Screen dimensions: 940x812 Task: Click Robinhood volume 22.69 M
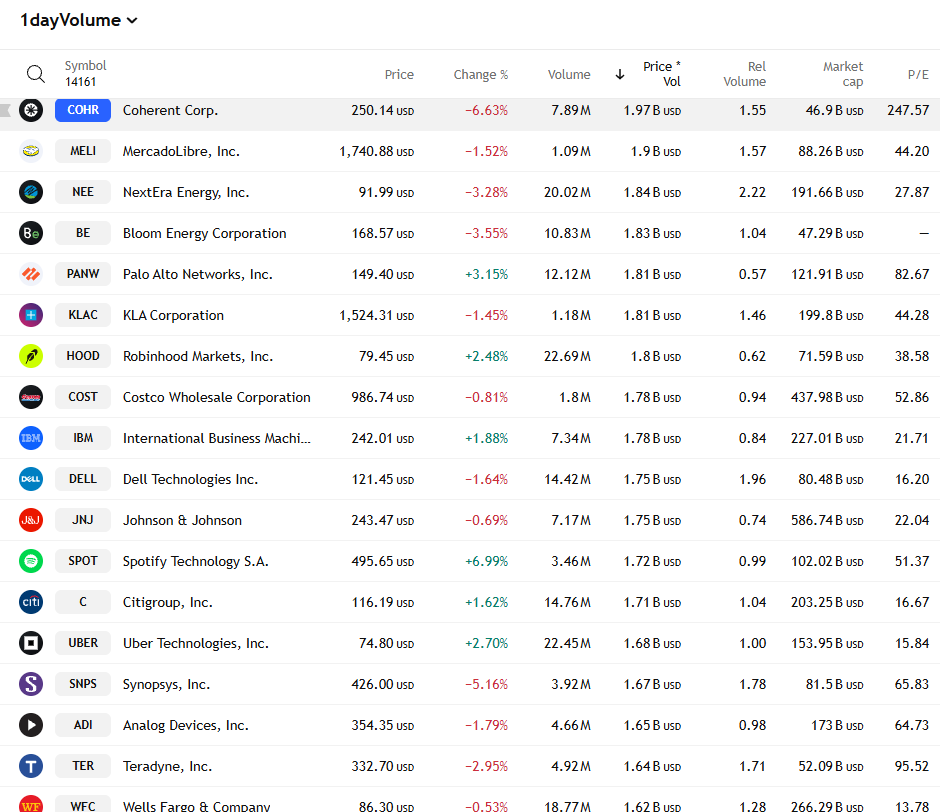click(567, 356)
